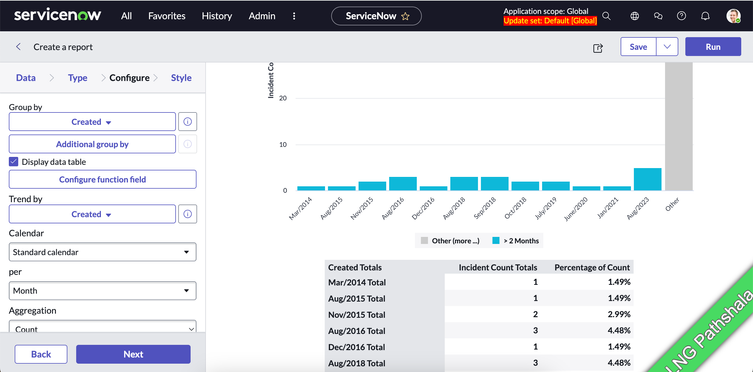Click the Aug/2018 Total row

tap(479, 363)
